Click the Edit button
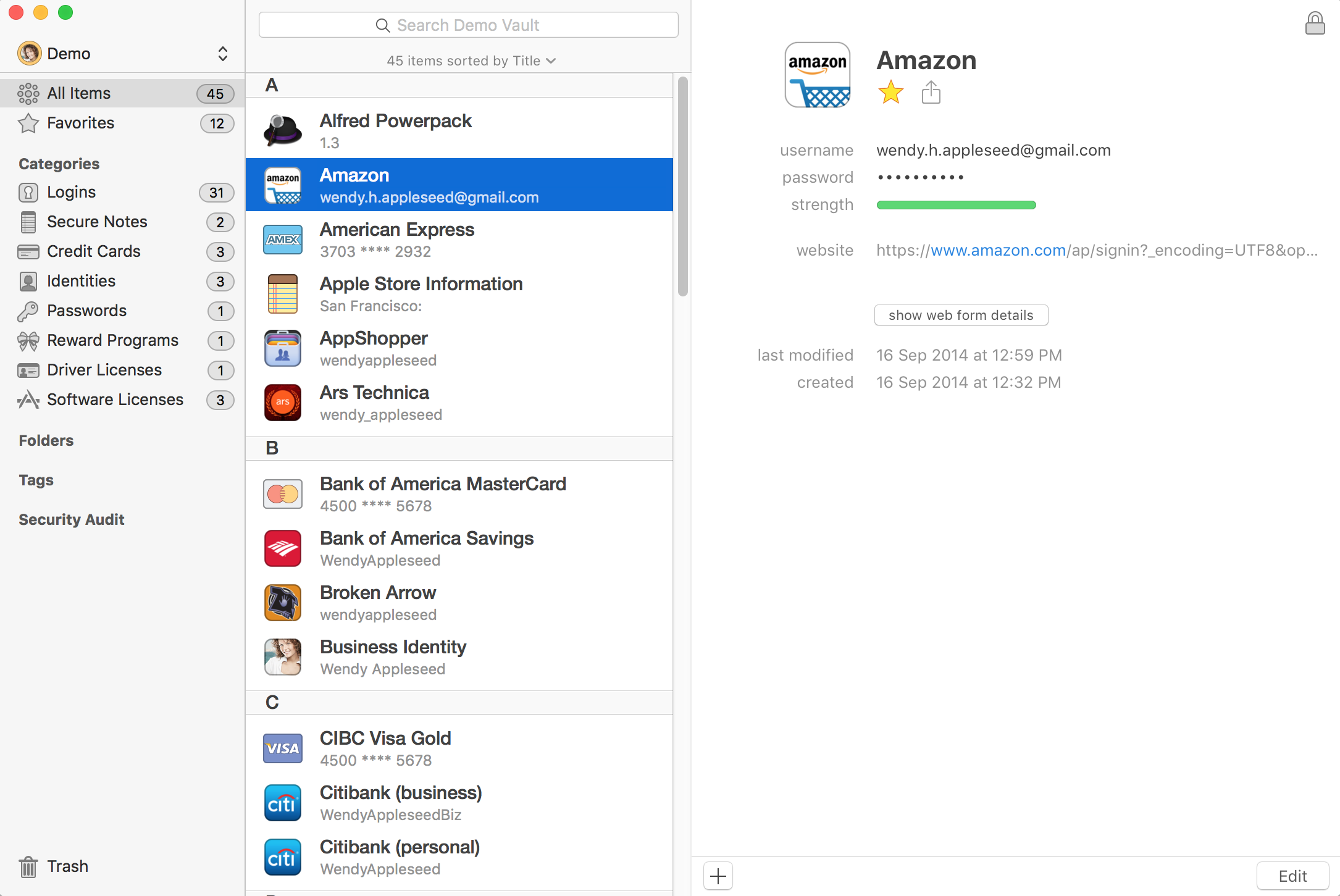This screenshot has height=896, width=1340. coord(1292,876)
